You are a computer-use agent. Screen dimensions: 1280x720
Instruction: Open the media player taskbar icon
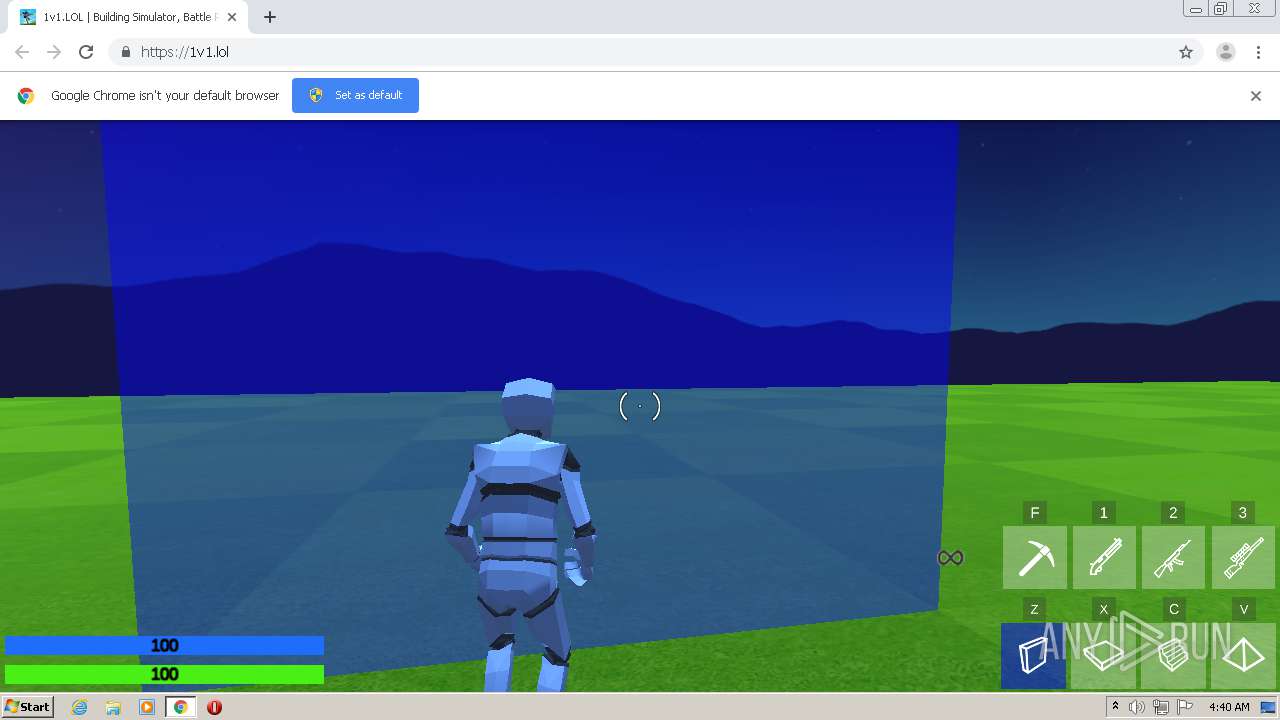pyautogui.click(x=147, y=707)
